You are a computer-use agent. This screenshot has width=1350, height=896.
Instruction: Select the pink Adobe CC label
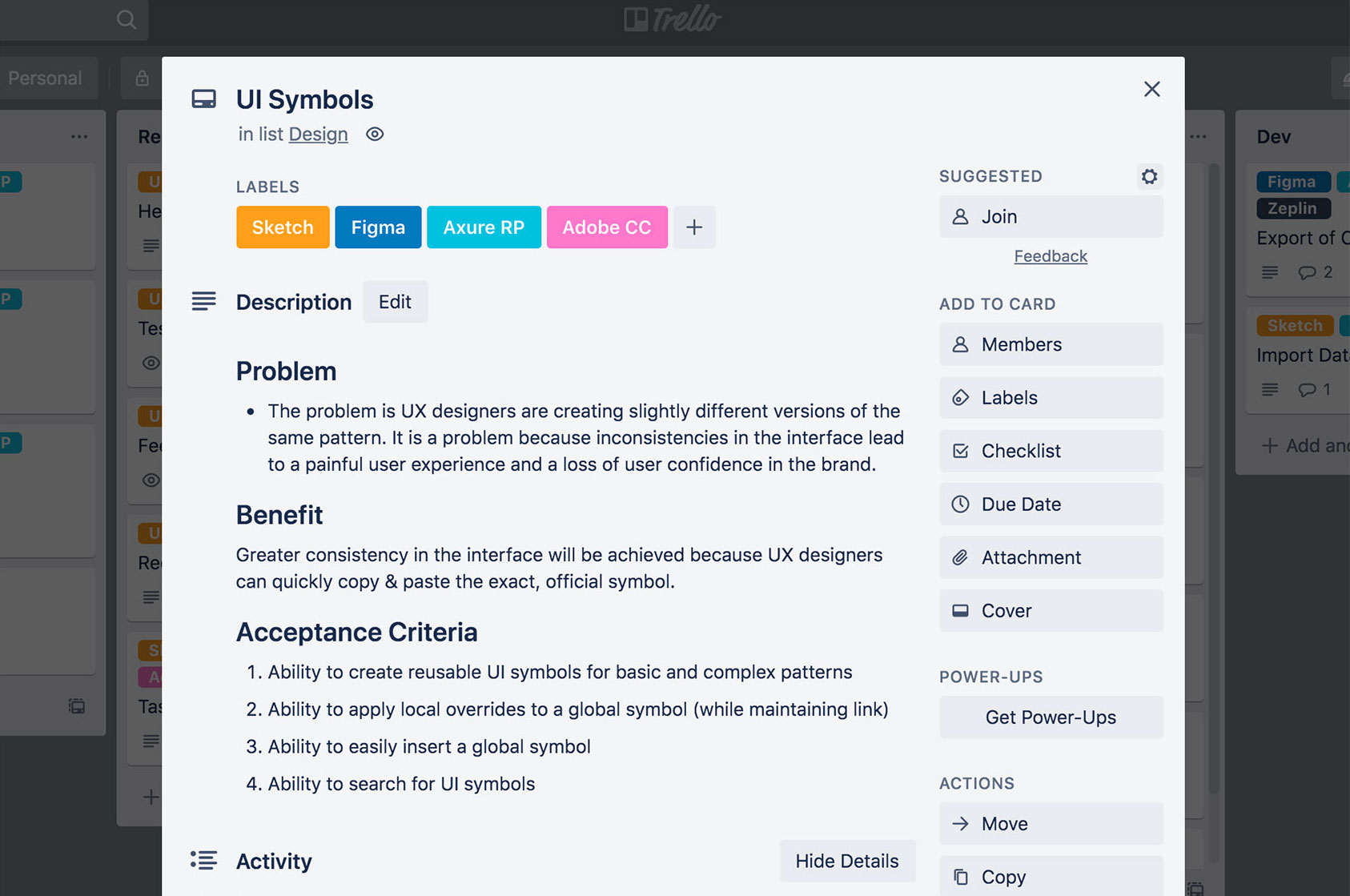(607, 227)
